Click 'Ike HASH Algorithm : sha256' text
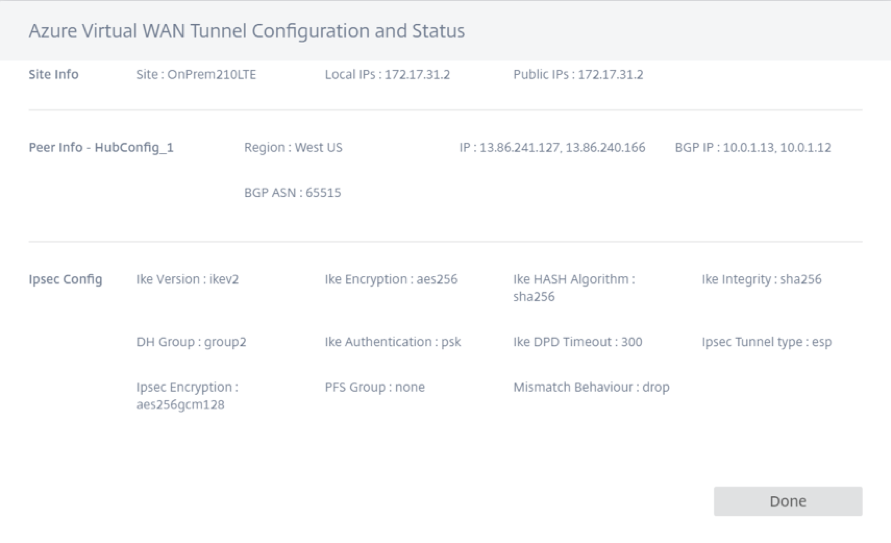 coord(574,287)
